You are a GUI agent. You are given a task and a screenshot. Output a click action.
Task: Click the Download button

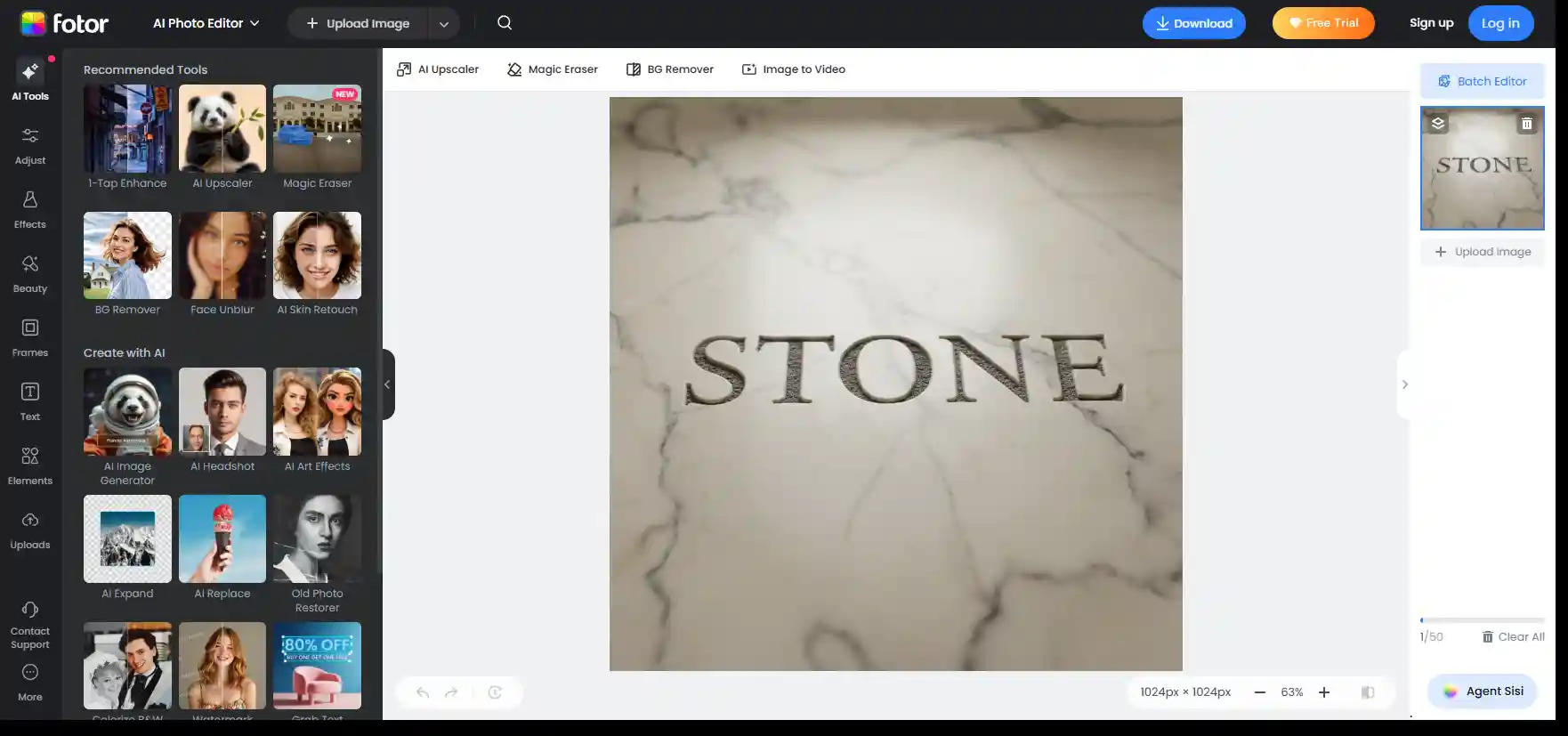1194,23
